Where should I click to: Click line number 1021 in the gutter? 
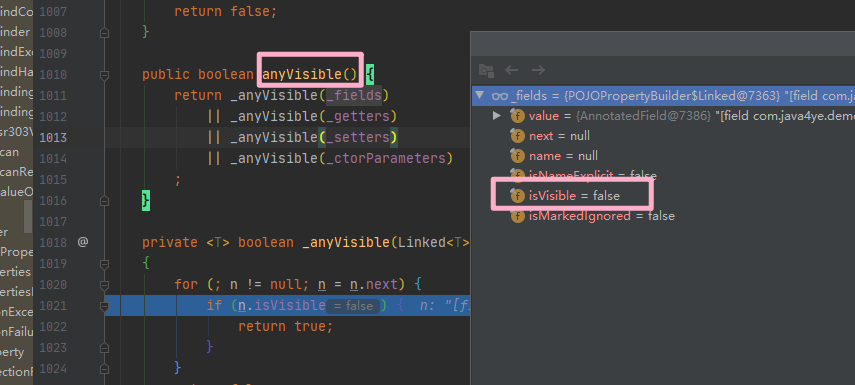53,306
